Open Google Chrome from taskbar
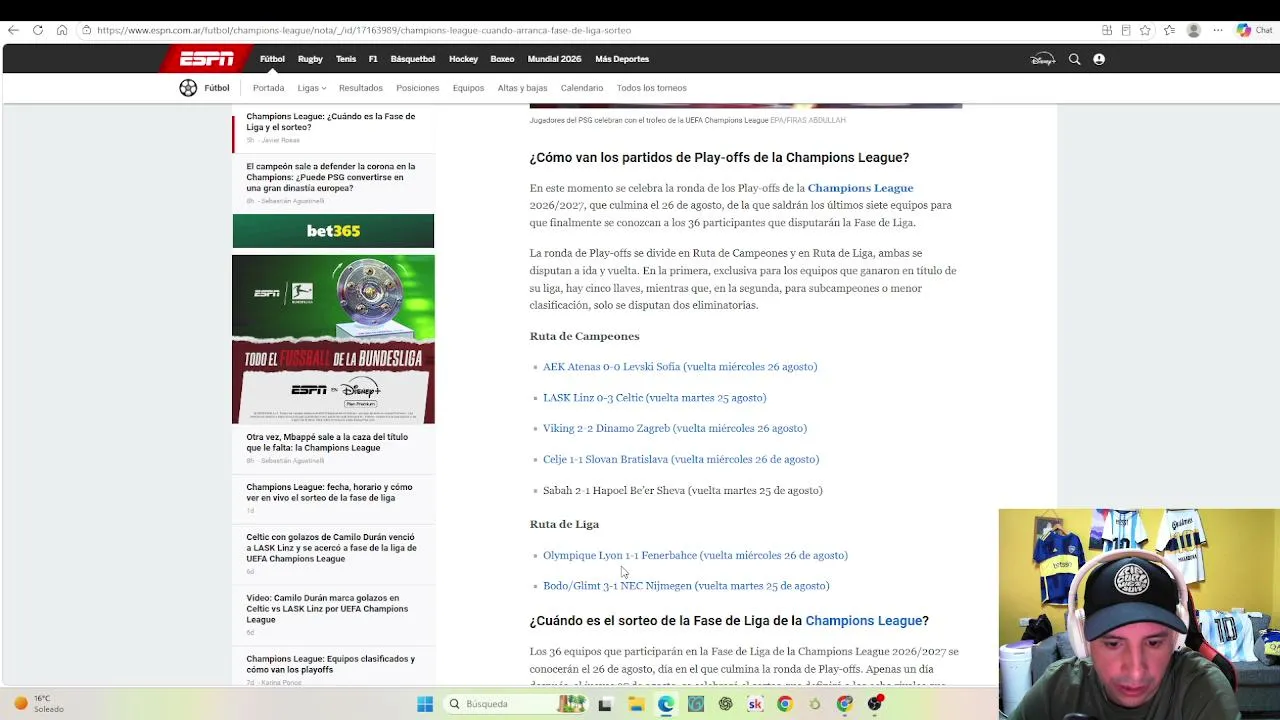The width and height of the screenshot is (1280, 720). coord(785,704)
